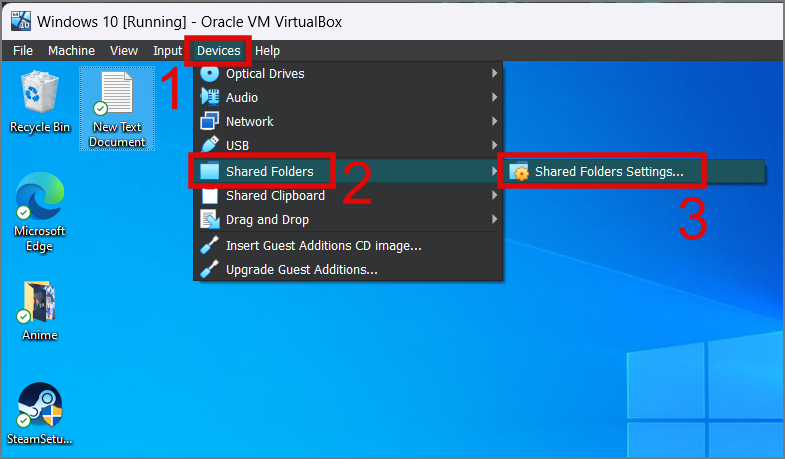Open the Help menu
785x459 pixels.
coord(267,51)
